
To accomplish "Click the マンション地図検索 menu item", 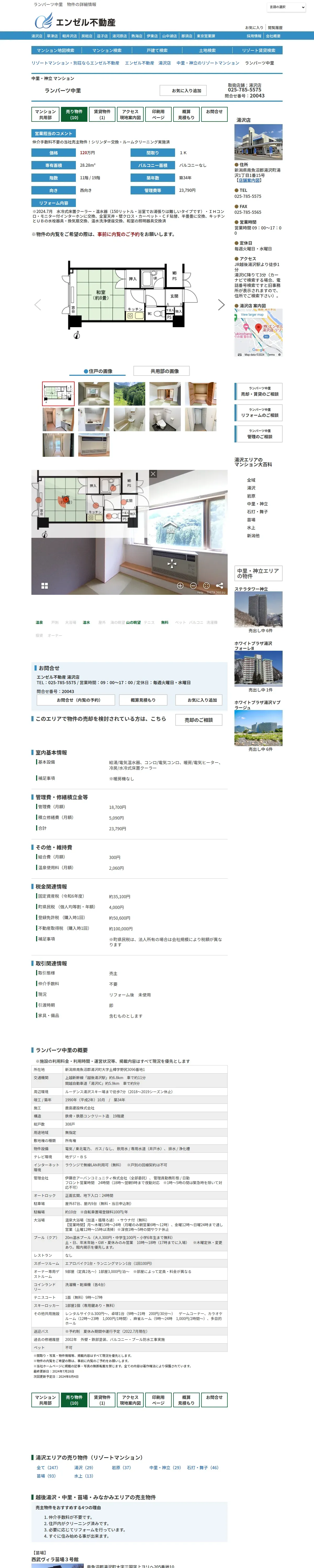I will pyautogui.click(x=55, y=50).
